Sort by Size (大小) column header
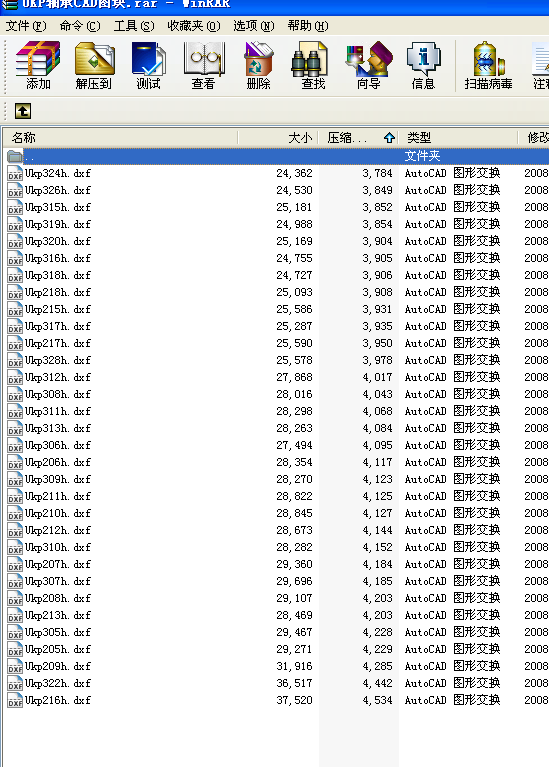549x767 pixels. (x=278, y=137)
